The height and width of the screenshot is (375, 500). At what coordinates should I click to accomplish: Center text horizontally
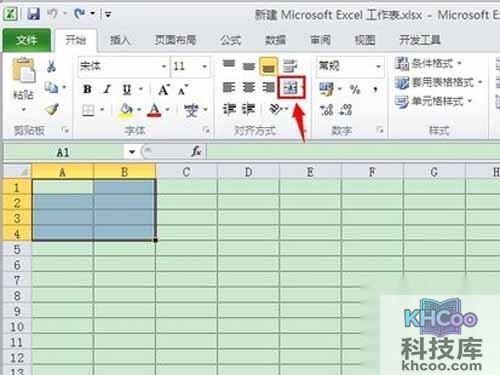[x=249, y=88]
